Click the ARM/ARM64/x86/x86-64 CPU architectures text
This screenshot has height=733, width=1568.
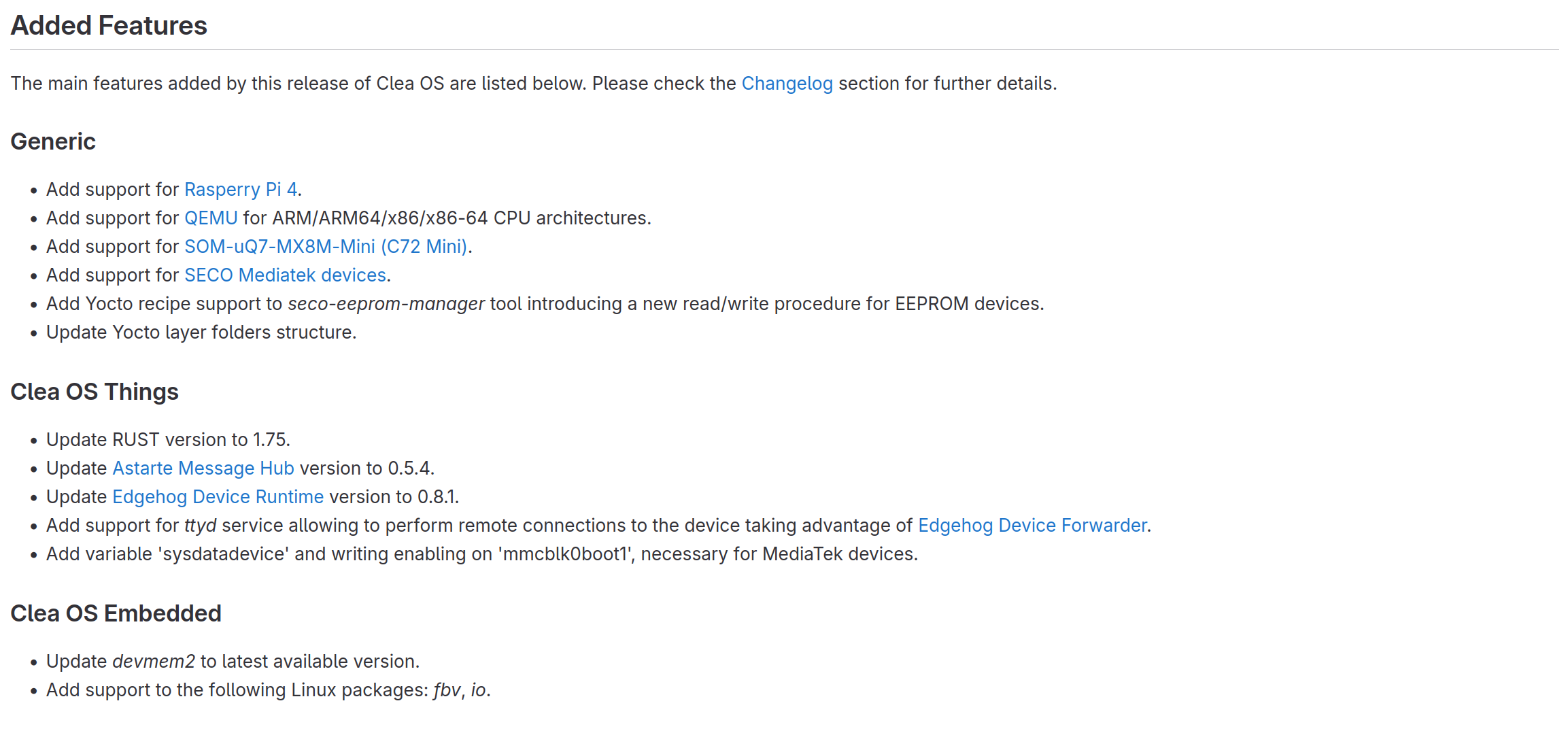pyautogui.click(x=462, y=218)
